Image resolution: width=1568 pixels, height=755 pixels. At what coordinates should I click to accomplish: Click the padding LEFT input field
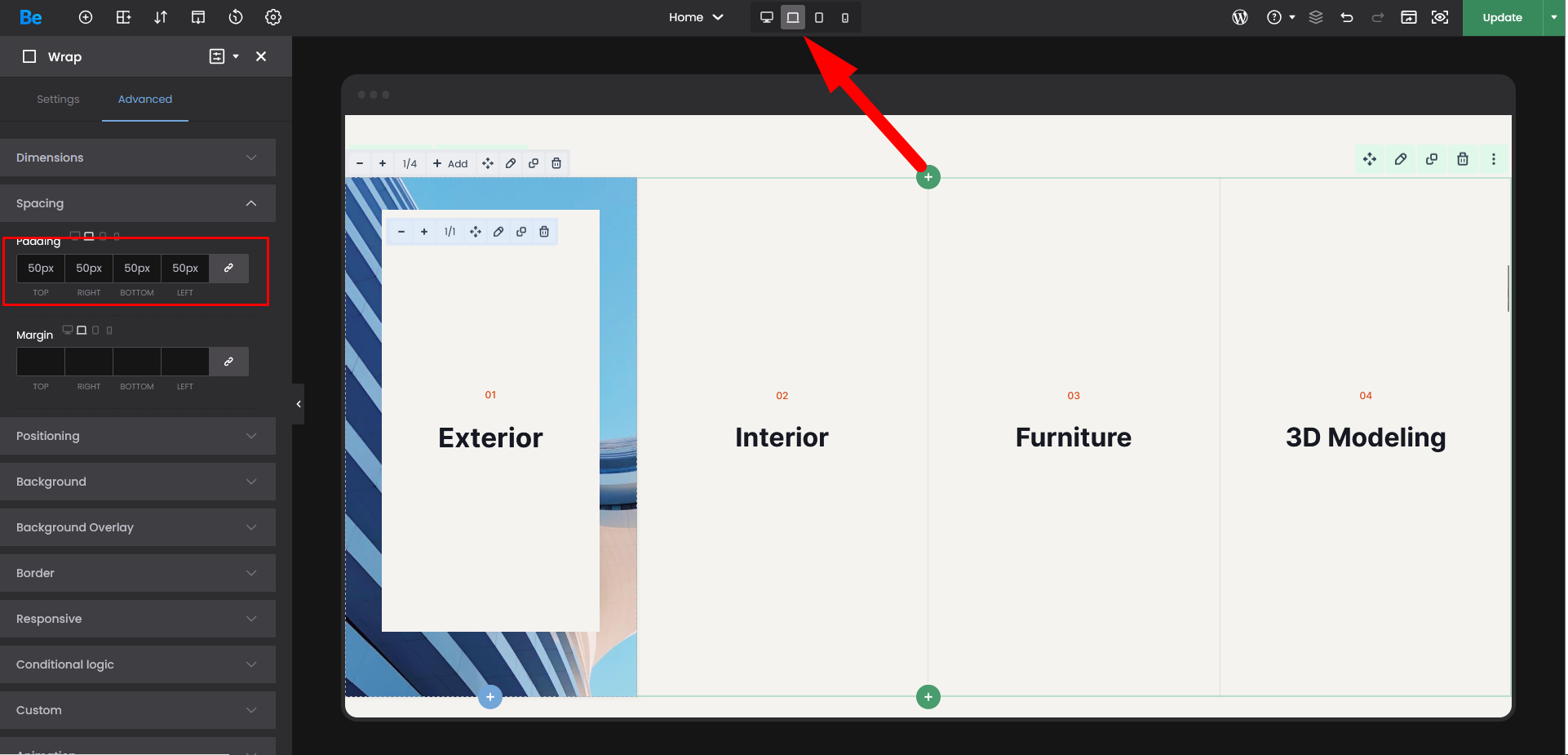coord(185,268)
